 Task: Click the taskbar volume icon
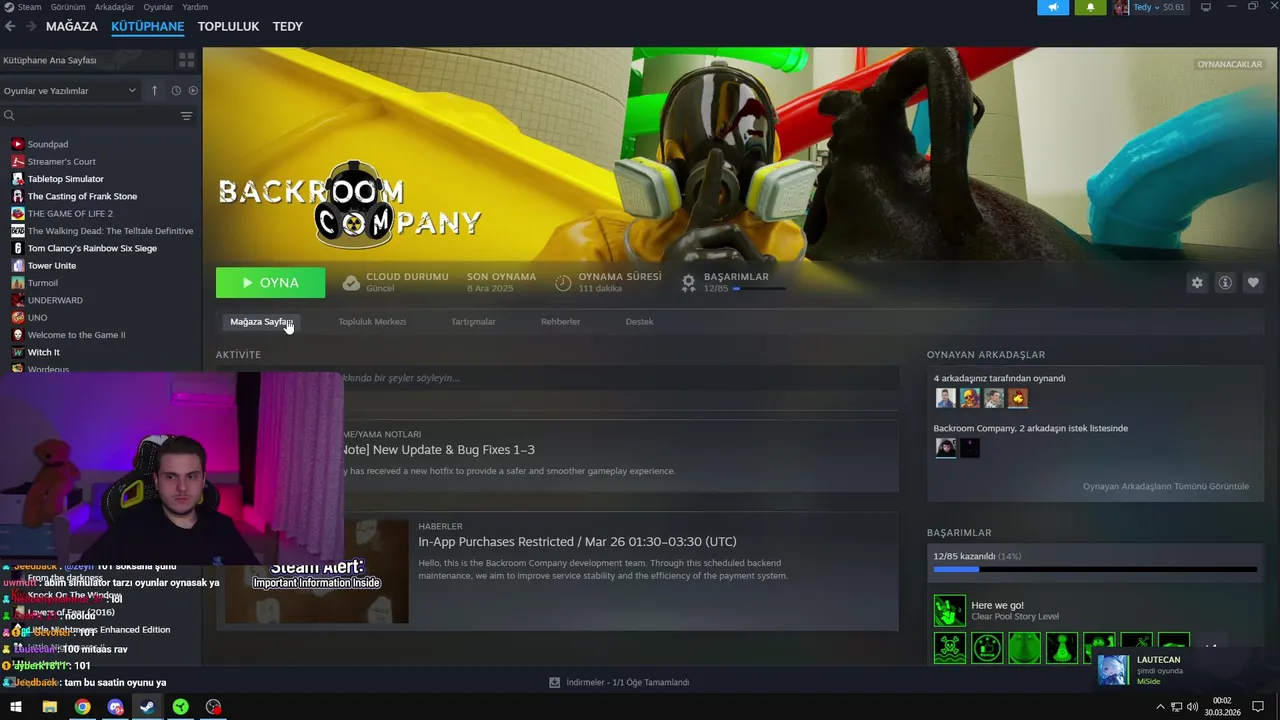1192,707
